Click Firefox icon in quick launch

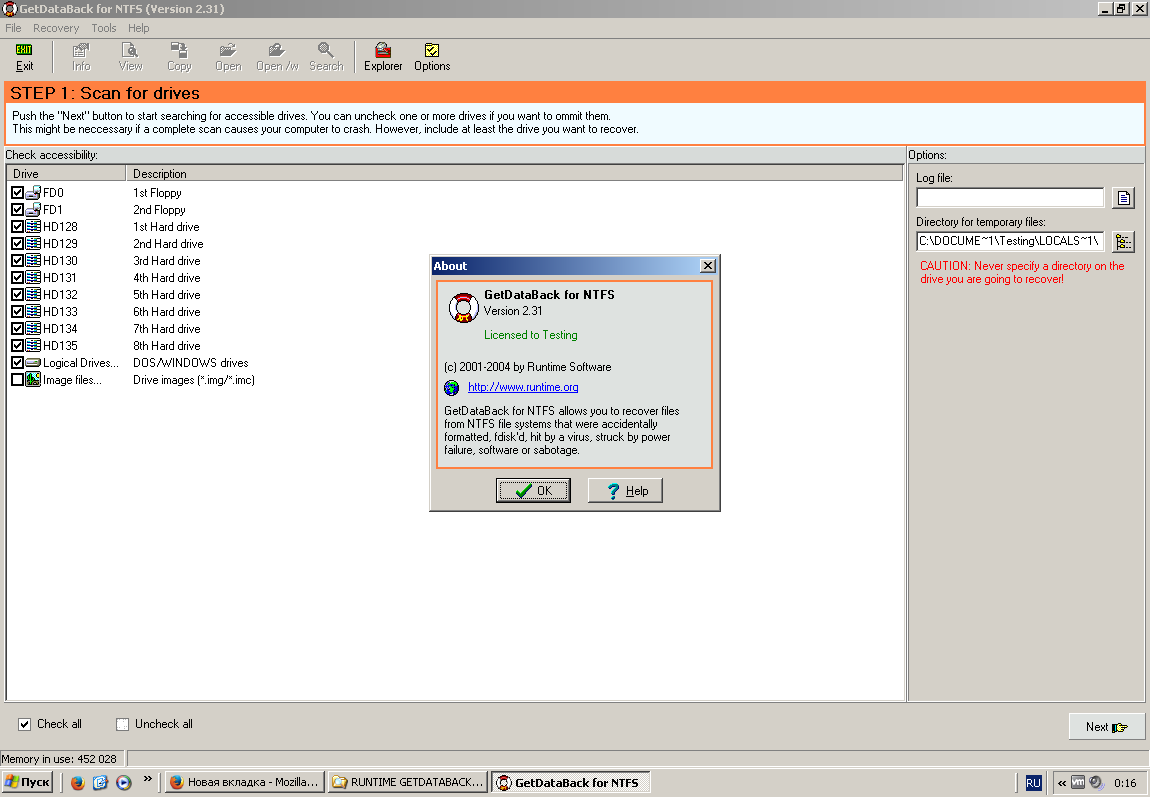point(77,783)
